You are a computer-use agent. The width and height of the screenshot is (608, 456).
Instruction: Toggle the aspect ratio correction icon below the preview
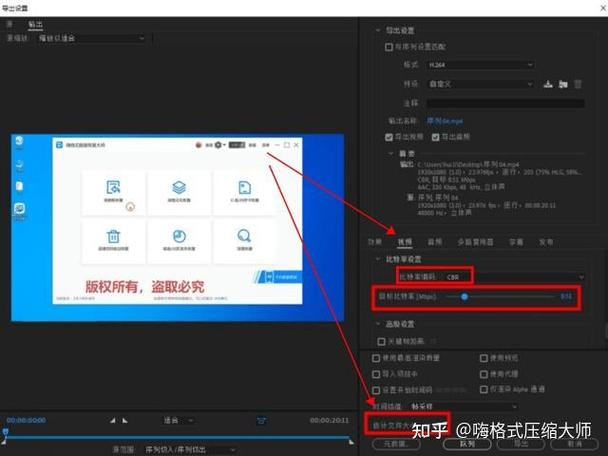point(262,420)
